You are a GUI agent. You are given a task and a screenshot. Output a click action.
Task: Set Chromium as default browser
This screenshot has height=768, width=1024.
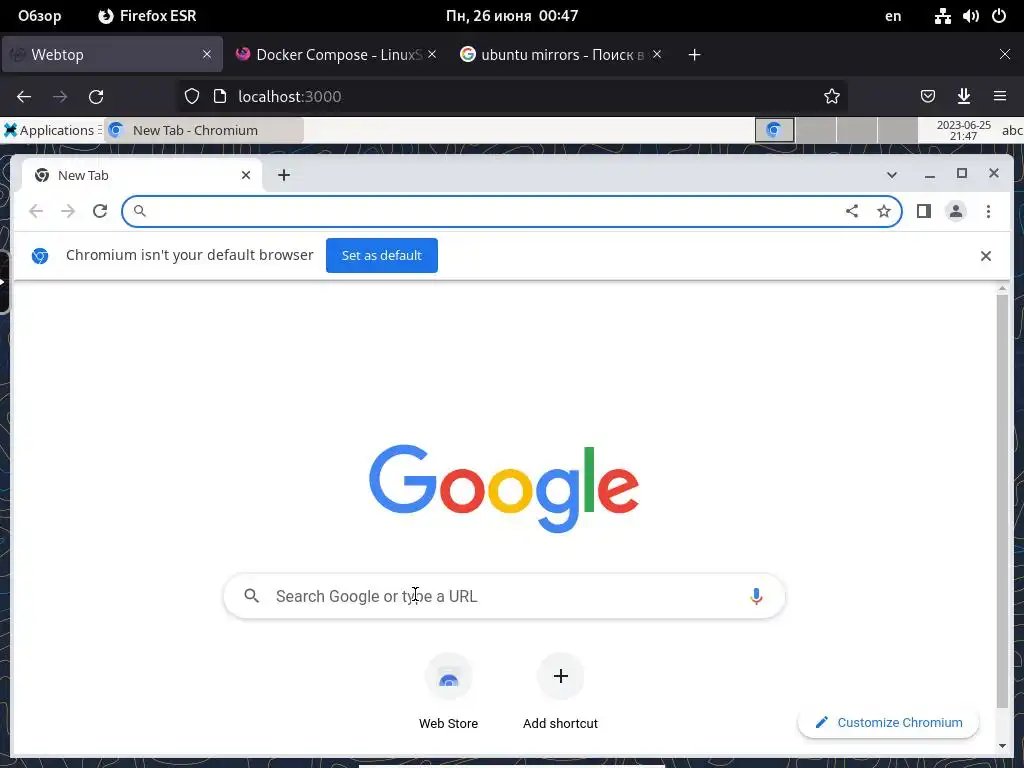coord(381,255)
